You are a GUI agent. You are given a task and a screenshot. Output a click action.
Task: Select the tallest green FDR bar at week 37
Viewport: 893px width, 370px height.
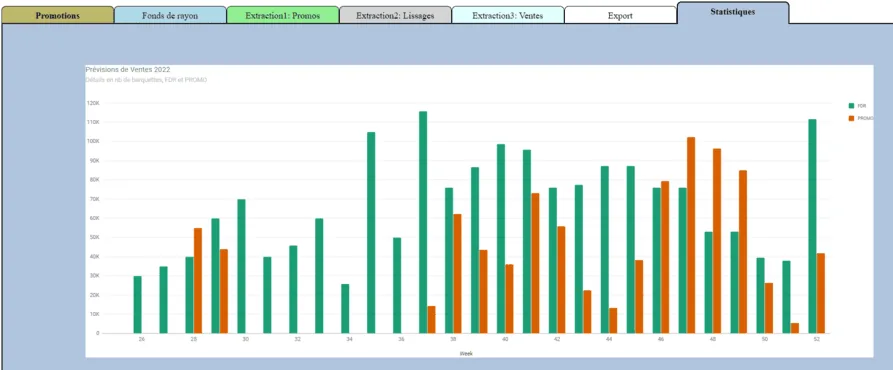(423, 222)
